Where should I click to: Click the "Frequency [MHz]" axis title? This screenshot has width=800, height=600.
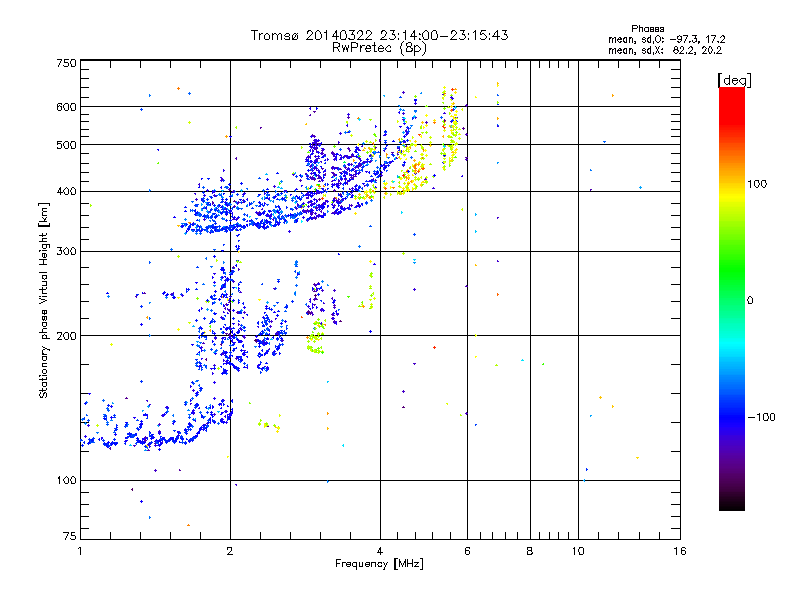click(x=379, y=564)
